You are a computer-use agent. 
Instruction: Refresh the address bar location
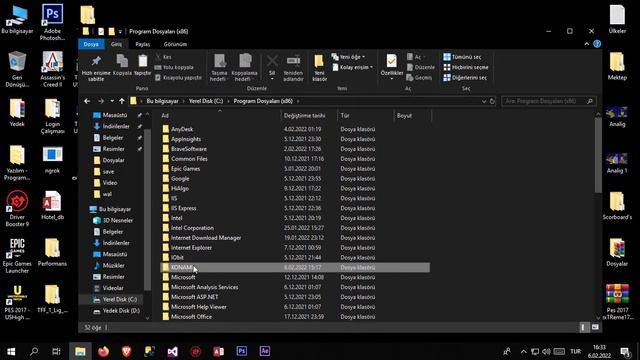(492, 101)
